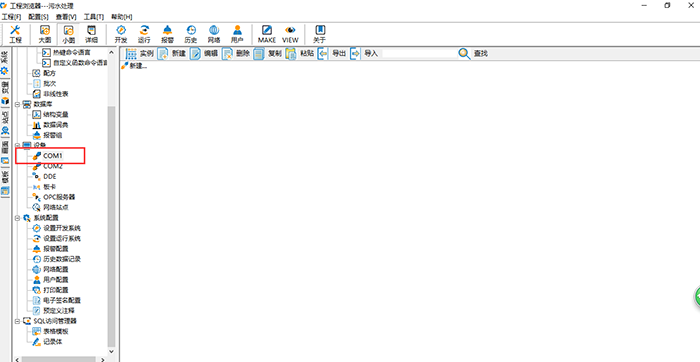The width and height of the screenshot is (700, 362).
Task: Switch to 小图 small icon view
Action: 68,34
